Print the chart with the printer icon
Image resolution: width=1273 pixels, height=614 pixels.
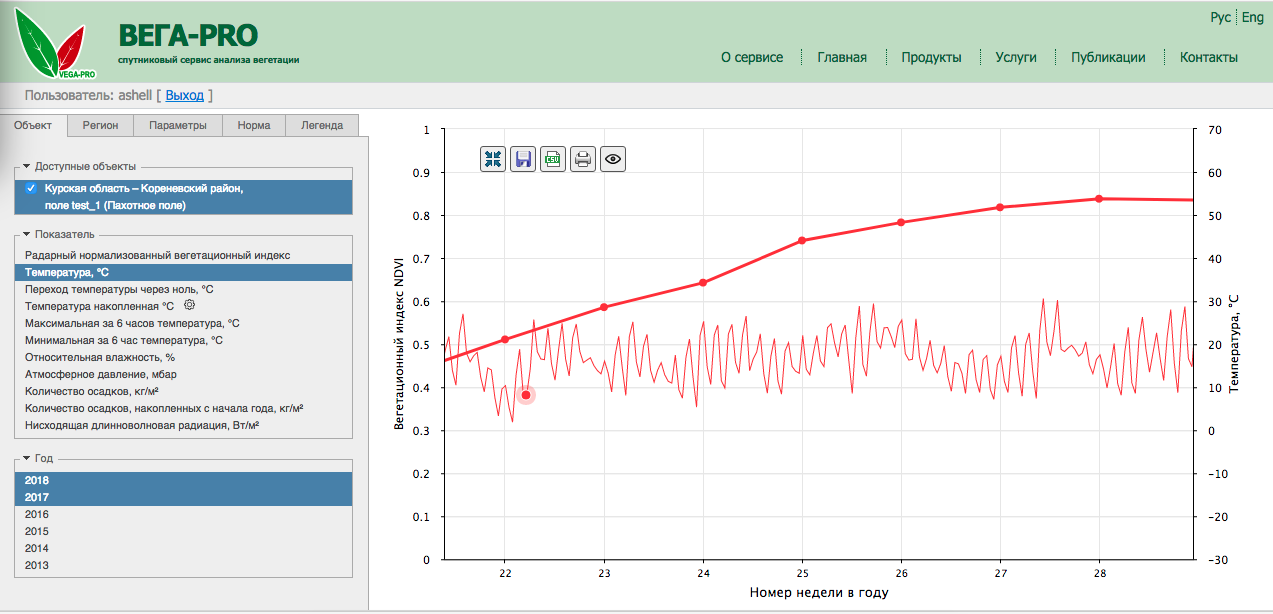coord(582,158)
